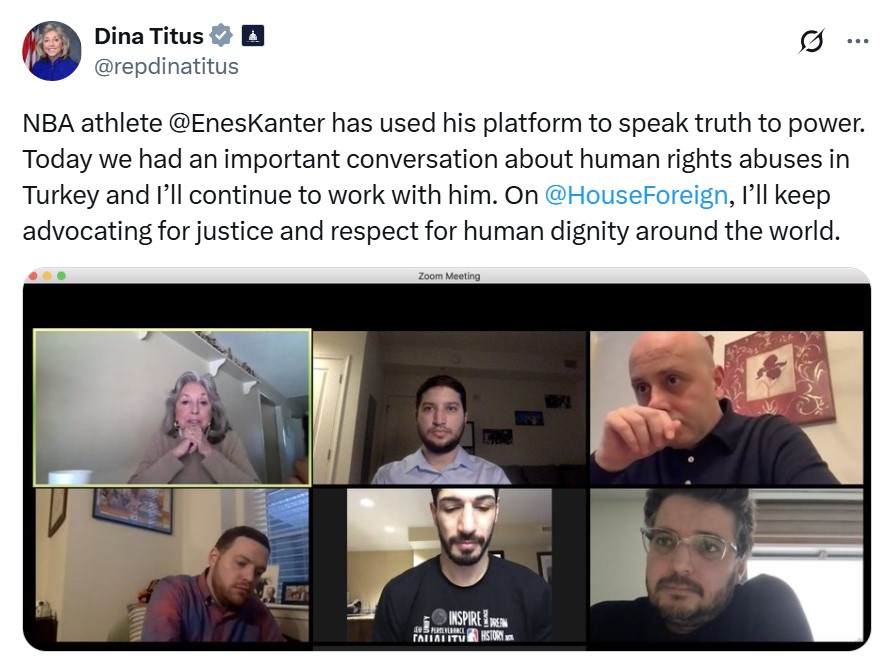Click the blue verified checkmark badge

pyautogui.click(x=221, y=36)
